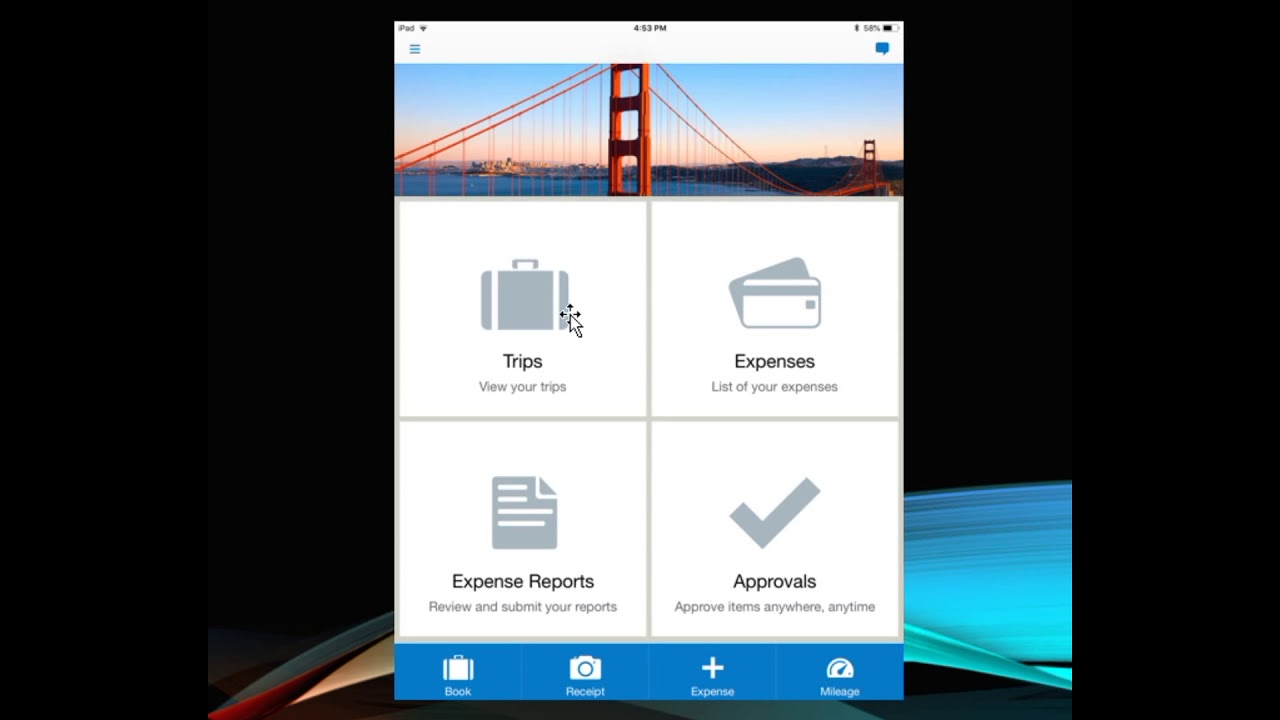The width and height of the screenshot is (1280, 720).
Task: Click the 'View your trips' text
Action: pyautogui.click(x=523, y=387)
